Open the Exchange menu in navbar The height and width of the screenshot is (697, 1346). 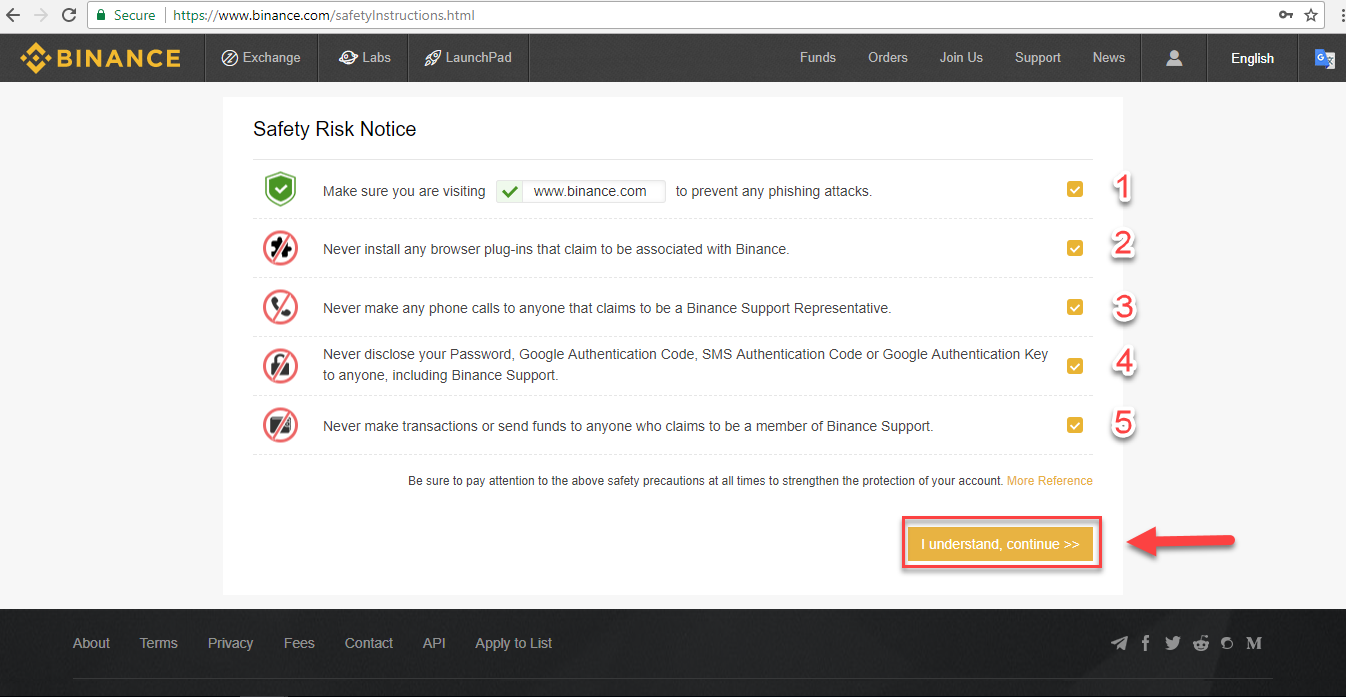pos(261,58)
